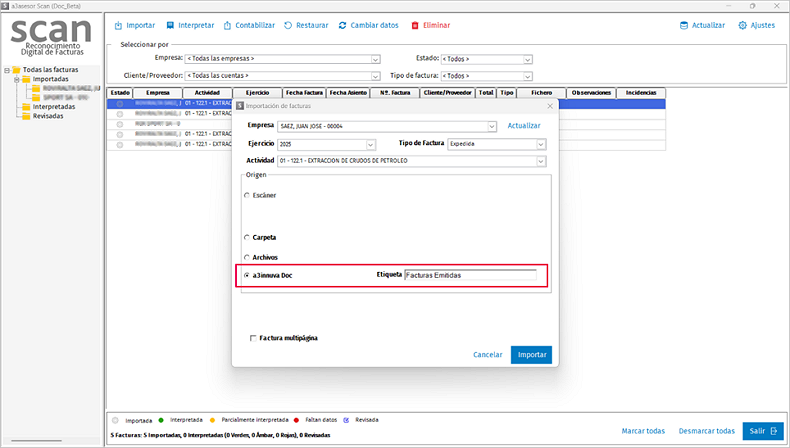Click the Etiqueta input field
Image resolution: width=790 pixels, height=448 pixels.
471,275
